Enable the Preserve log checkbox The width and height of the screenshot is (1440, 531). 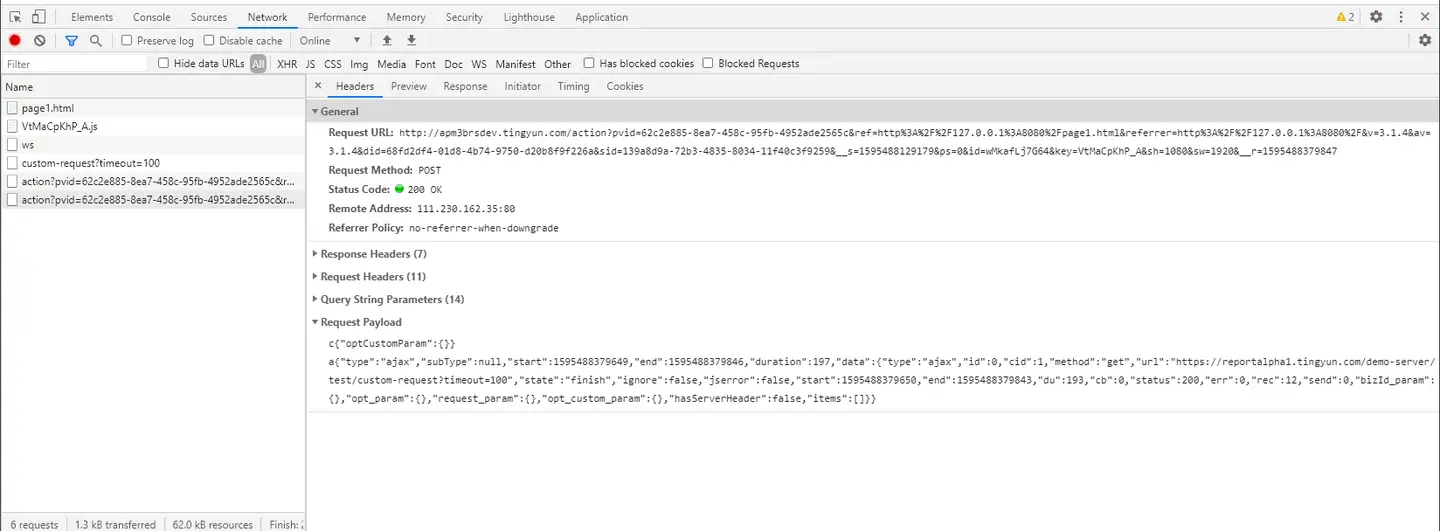pos(127,41)
